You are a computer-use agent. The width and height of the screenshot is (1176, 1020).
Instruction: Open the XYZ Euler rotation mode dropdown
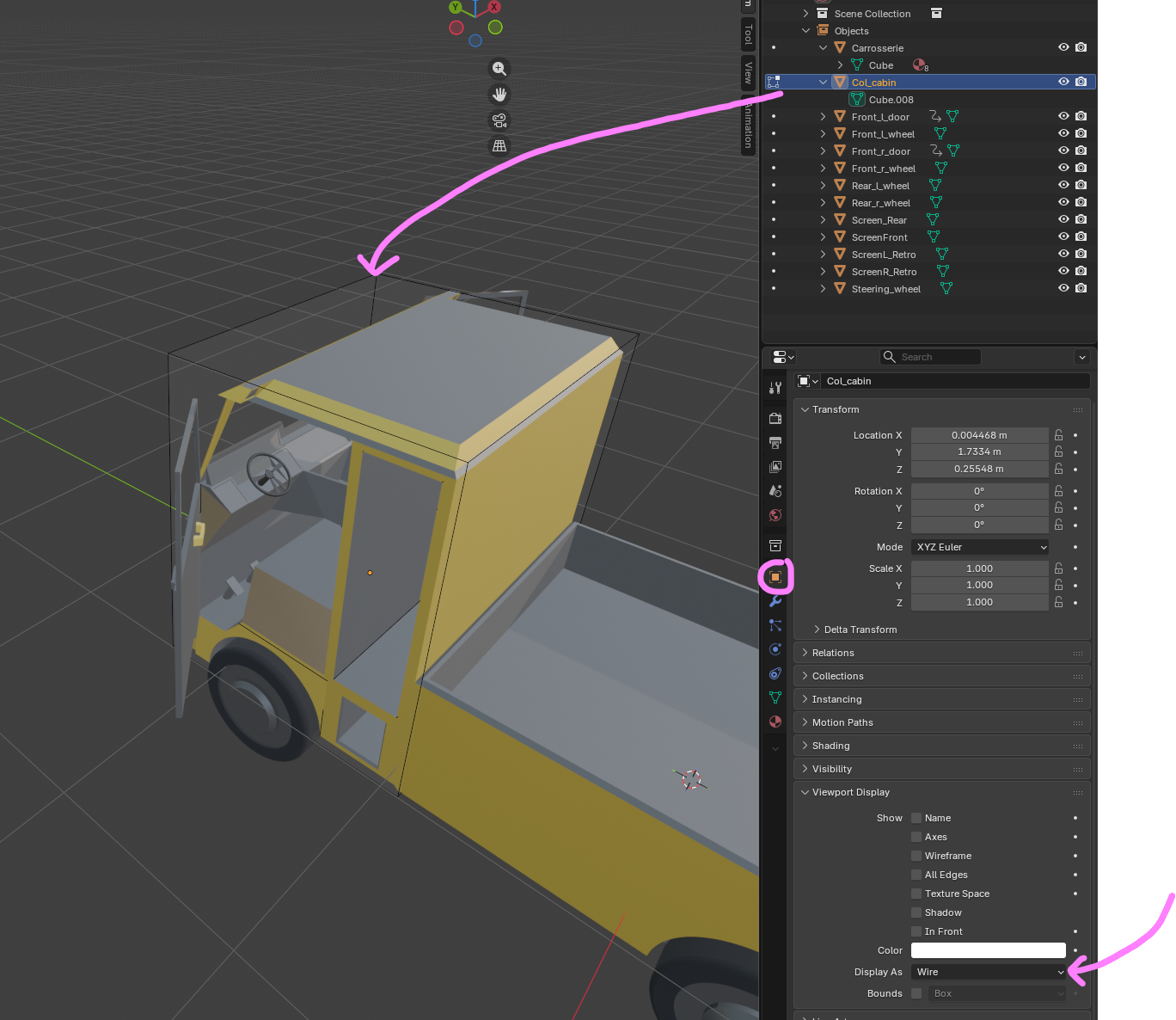(980, 547)
